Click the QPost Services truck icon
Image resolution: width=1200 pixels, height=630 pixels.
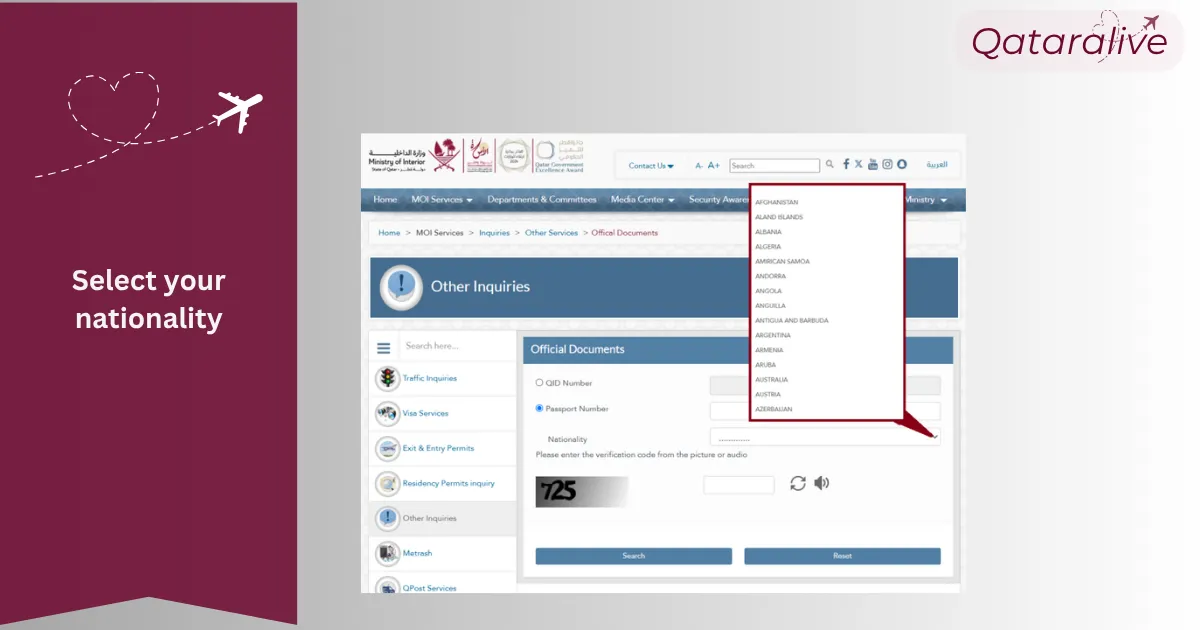tap(387, 587)
